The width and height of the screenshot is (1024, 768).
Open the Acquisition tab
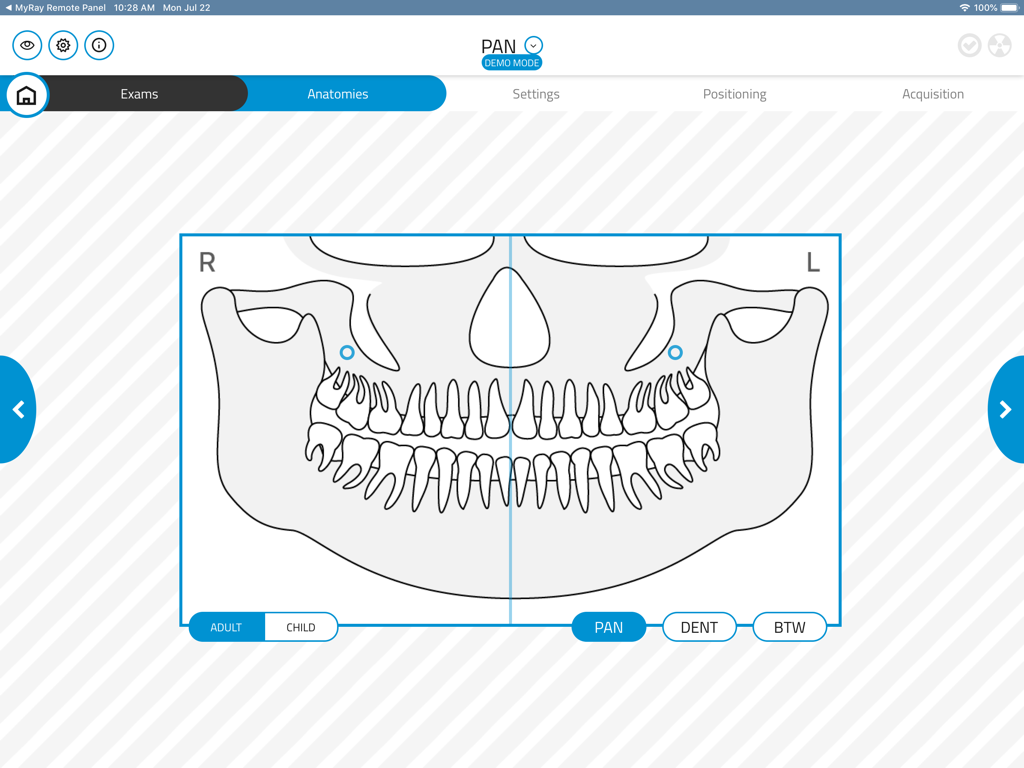pyautogui.click(x=933, y=93)
